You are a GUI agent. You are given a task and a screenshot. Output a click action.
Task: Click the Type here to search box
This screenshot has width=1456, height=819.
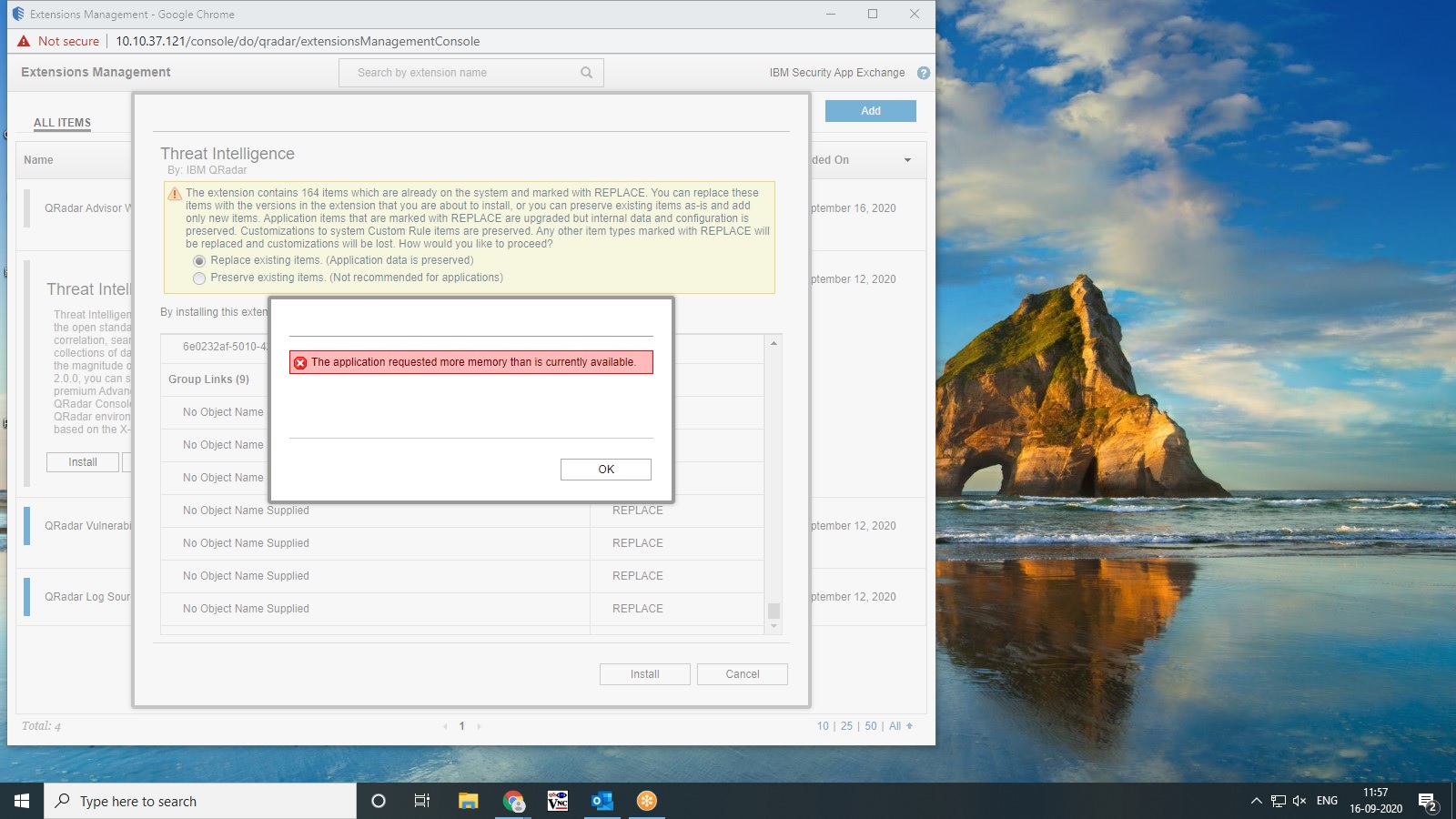[200, 801]
